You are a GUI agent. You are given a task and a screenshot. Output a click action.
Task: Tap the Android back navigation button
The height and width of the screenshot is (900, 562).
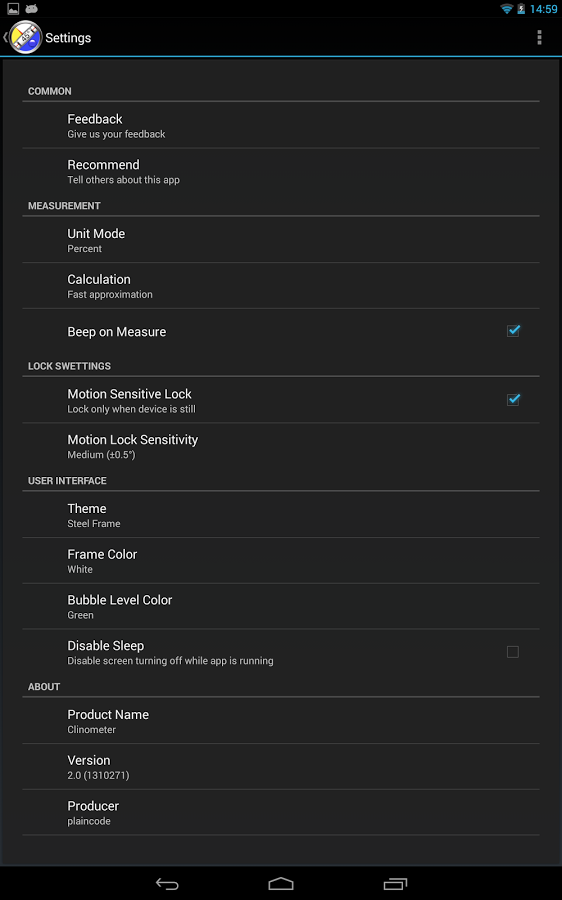pyautogui.click(x=167, y=884)
